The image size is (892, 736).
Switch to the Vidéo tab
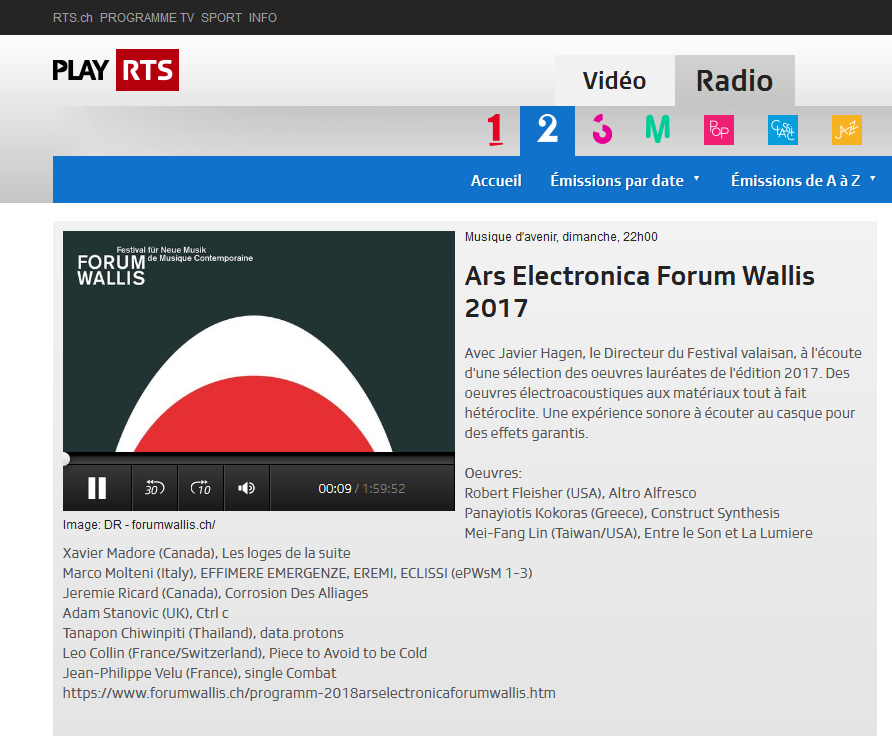tap(614, 81)
